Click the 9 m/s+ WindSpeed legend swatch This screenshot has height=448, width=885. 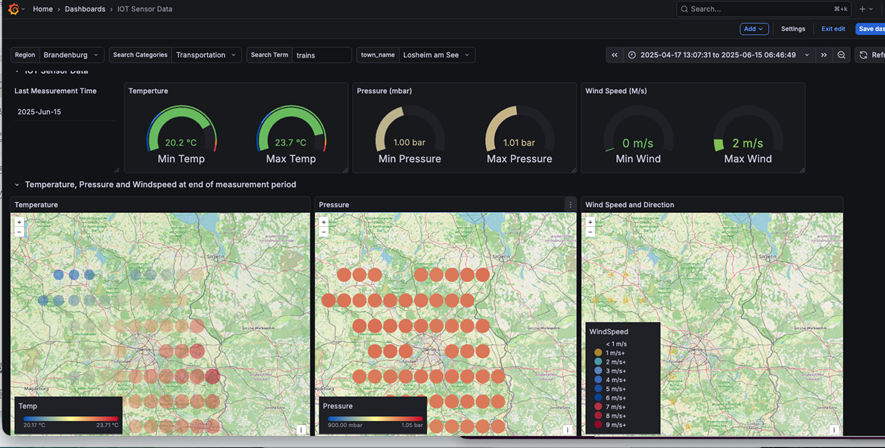[598, 425]
